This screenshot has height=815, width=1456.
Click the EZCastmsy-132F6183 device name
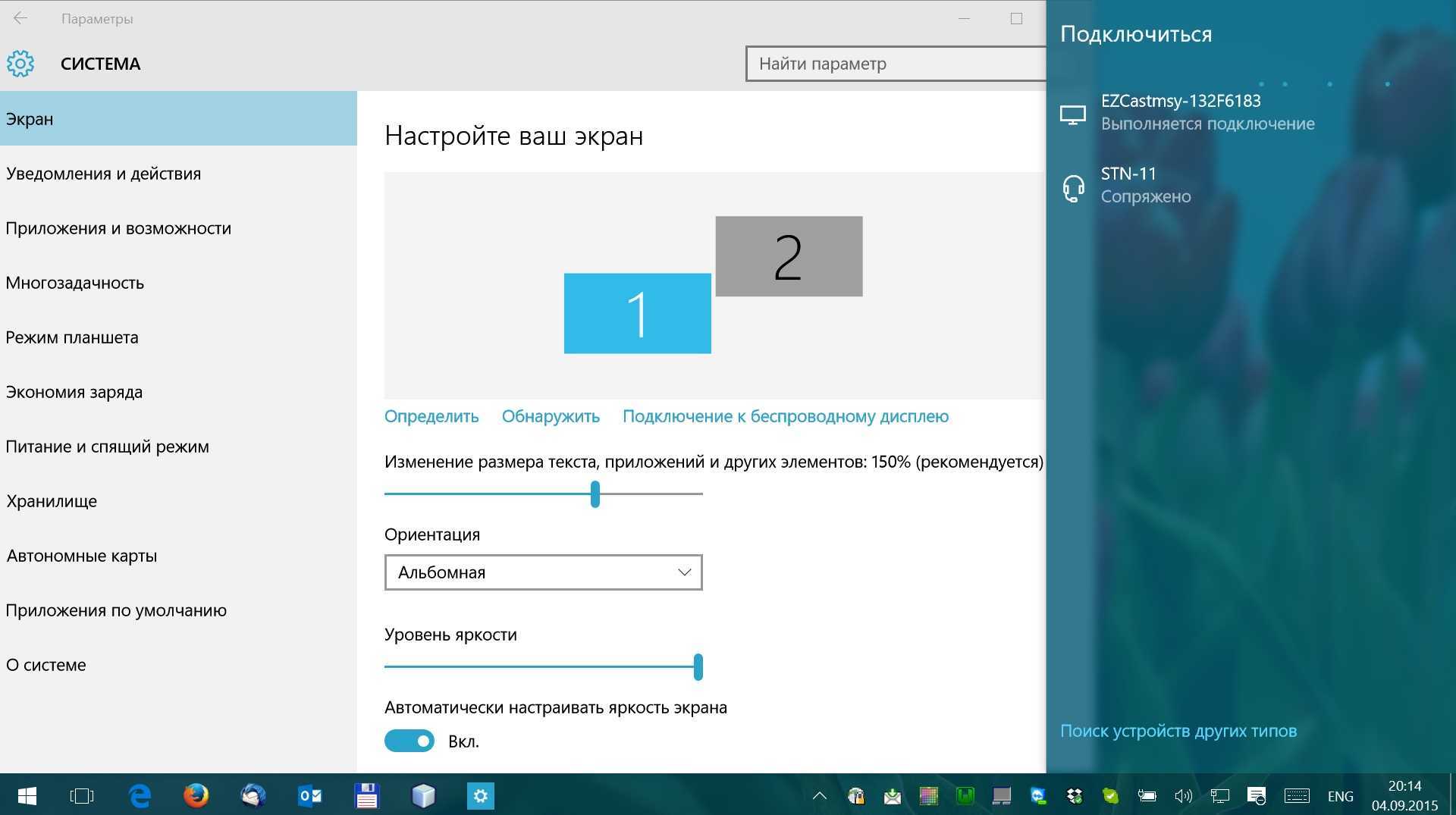coord(1181,101)
